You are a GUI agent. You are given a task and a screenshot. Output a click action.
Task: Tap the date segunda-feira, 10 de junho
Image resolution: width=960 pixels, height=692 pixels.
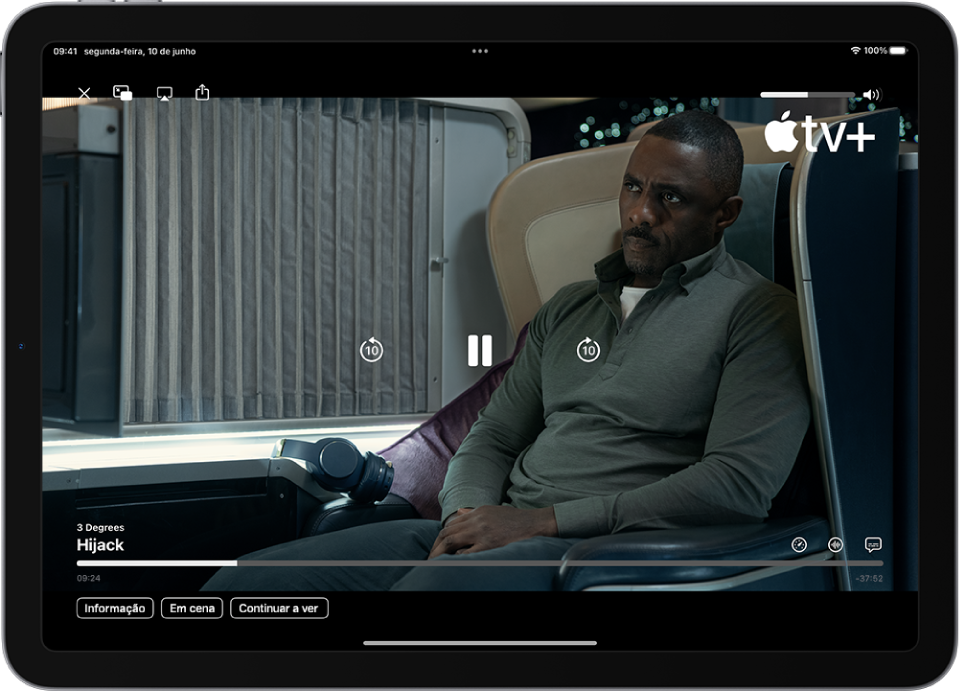coord(140,51)
